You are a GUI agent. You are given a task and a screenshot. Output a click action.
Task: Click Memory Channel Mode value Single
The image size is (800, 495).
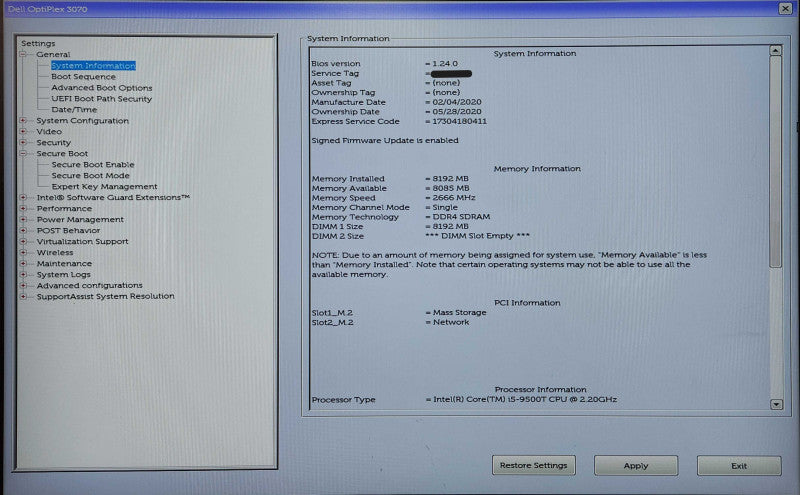445,208
